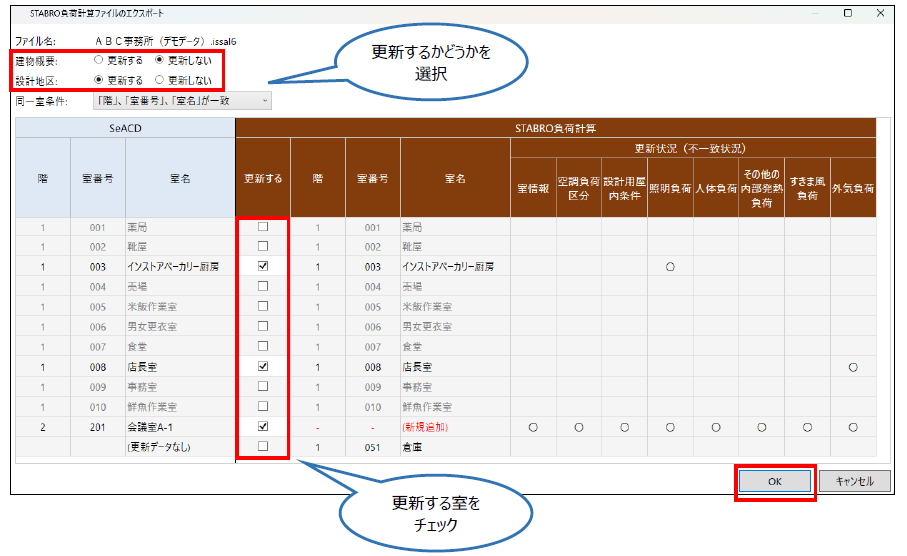Click the 更新する column header

(263, 178)
